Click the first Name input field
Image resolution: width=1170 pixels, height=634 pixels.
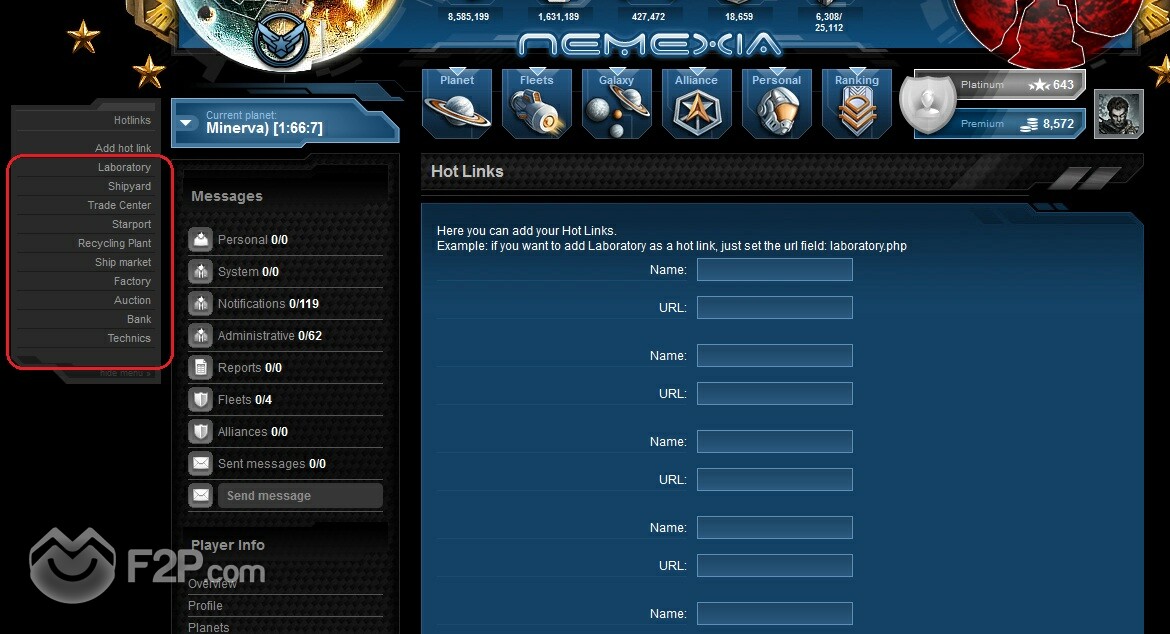pyautogui.click(x=775, y=269)
